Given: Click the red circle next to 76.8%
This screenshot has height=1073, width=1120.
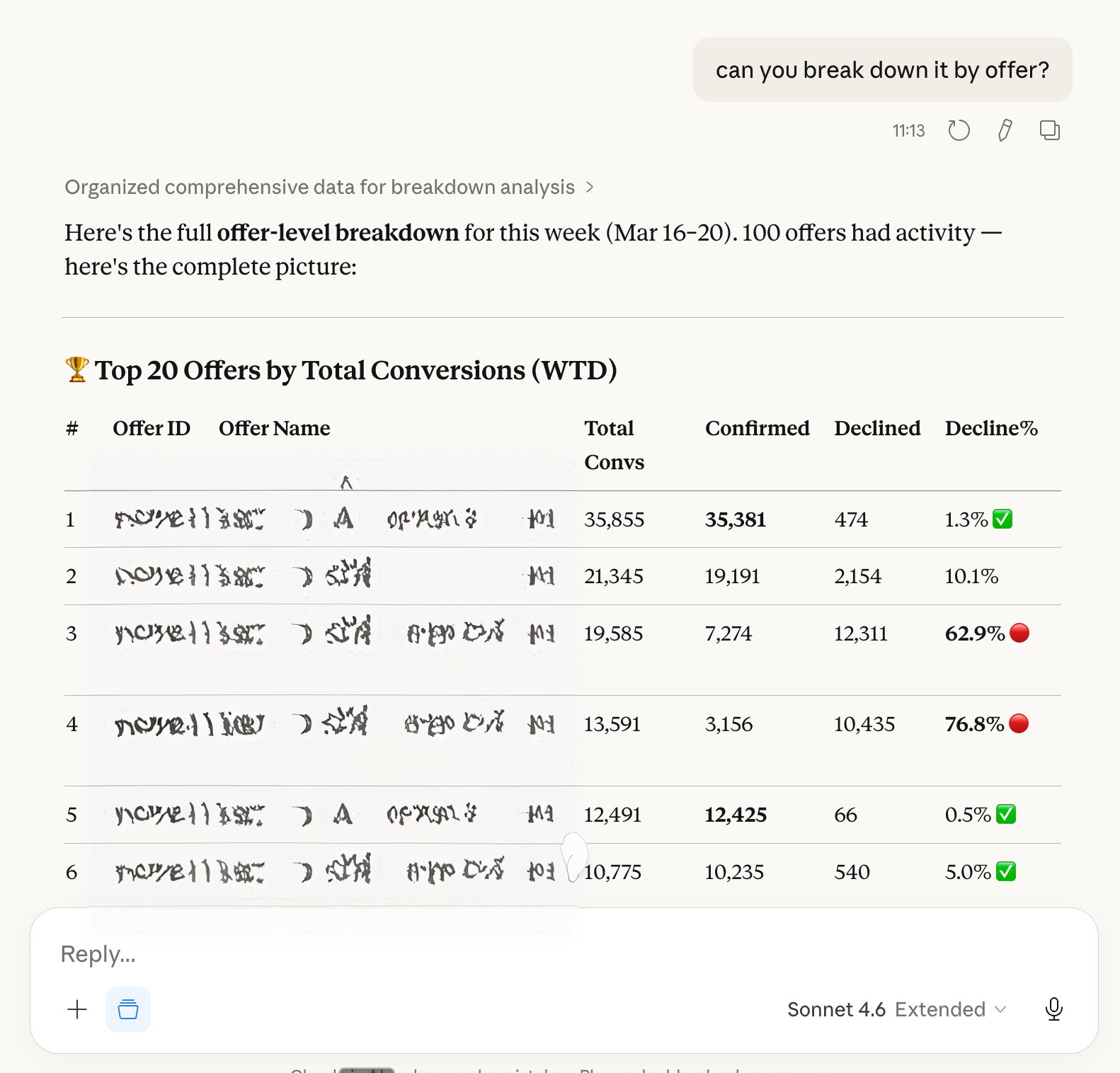Looking at the screenshot, I should (x=1019, y=723).
